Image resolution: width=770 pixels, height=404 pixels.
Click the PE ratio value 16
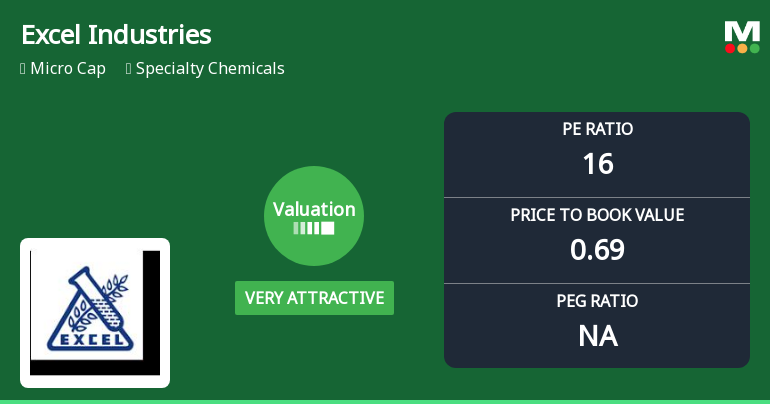click(x=597, y=163)
